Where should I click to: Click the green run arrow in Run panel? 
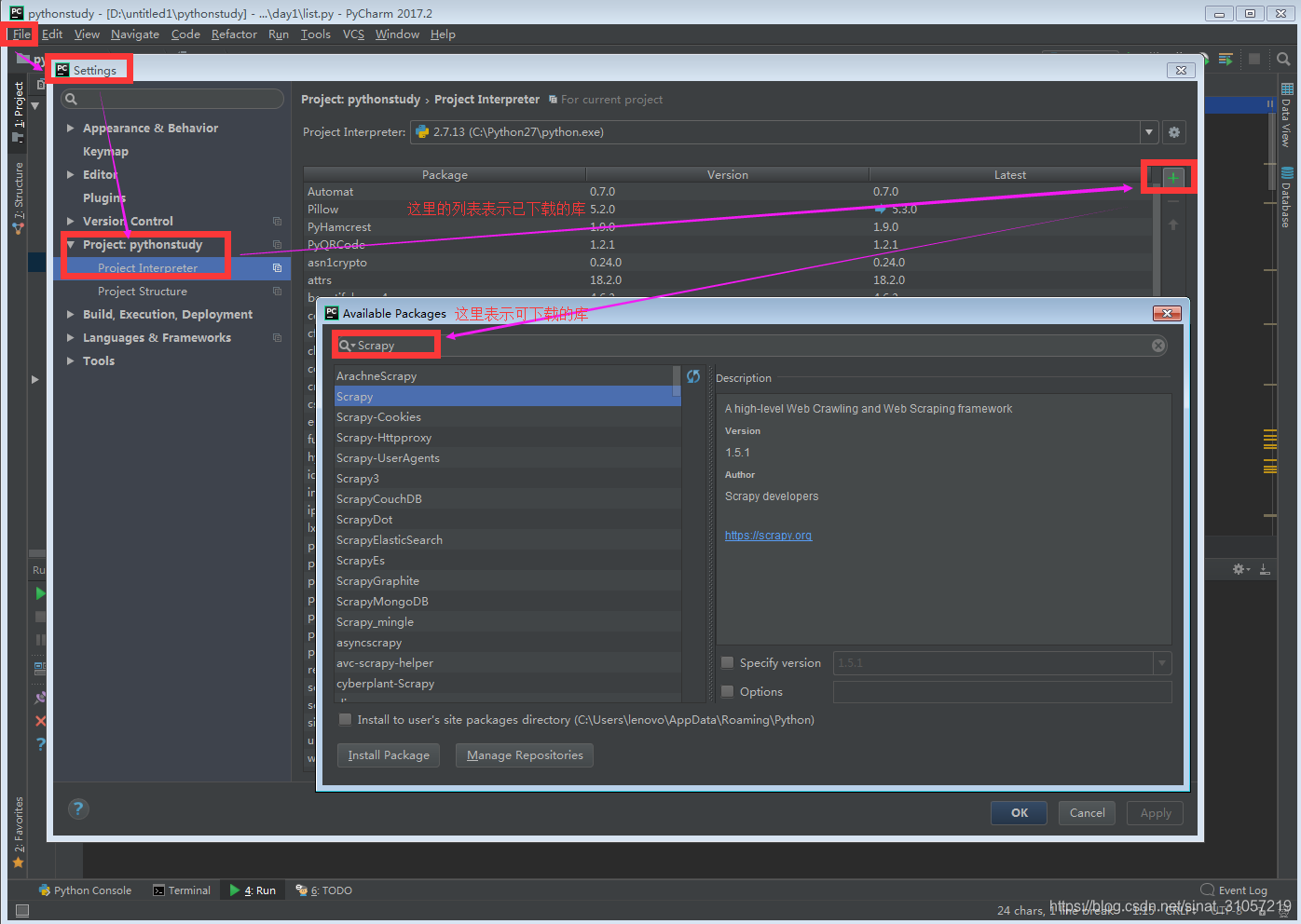coord(40,593)
